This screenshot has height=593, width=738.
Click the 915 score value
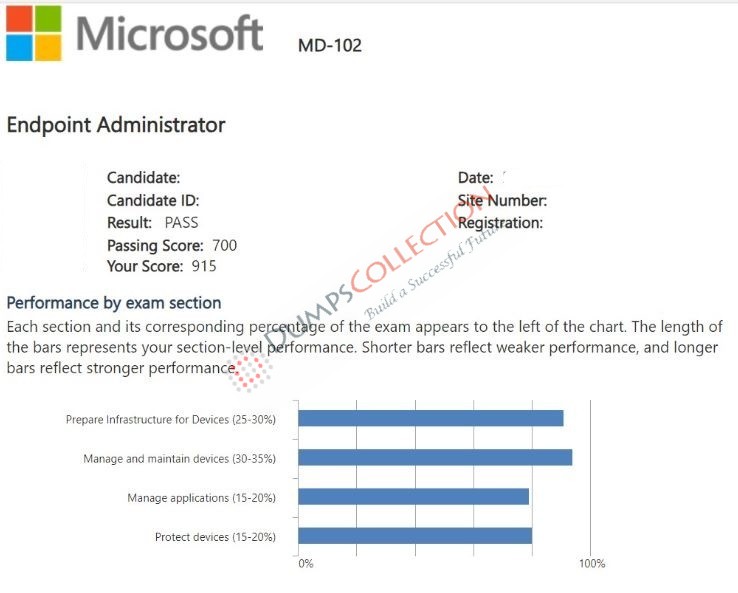204,266
